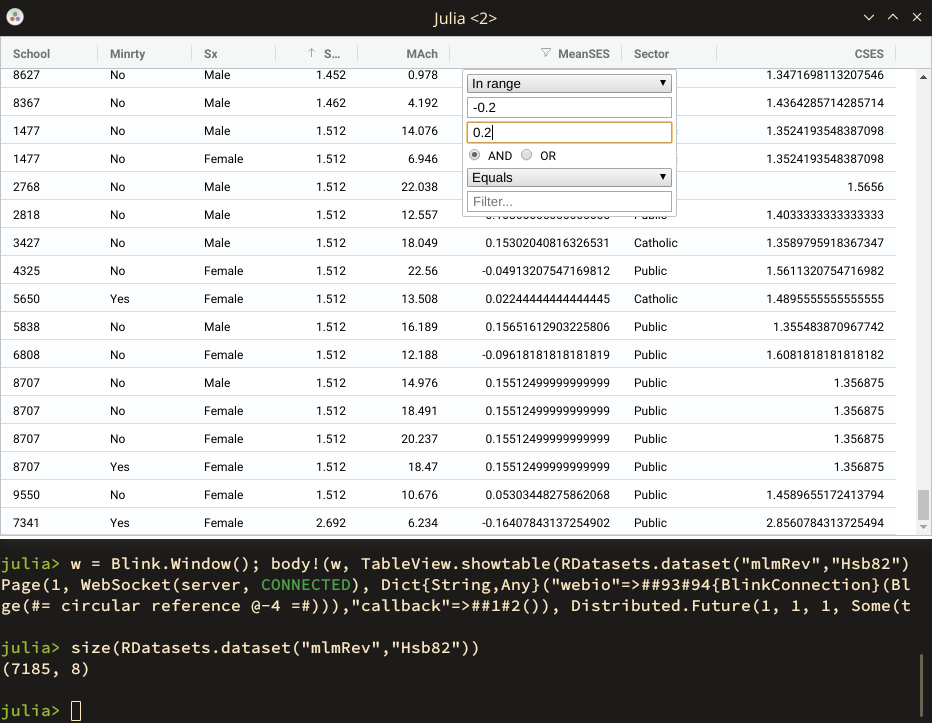Sort by the MAch column header
Viewport: 932px width, 723px height.
[x=422, y=54]
